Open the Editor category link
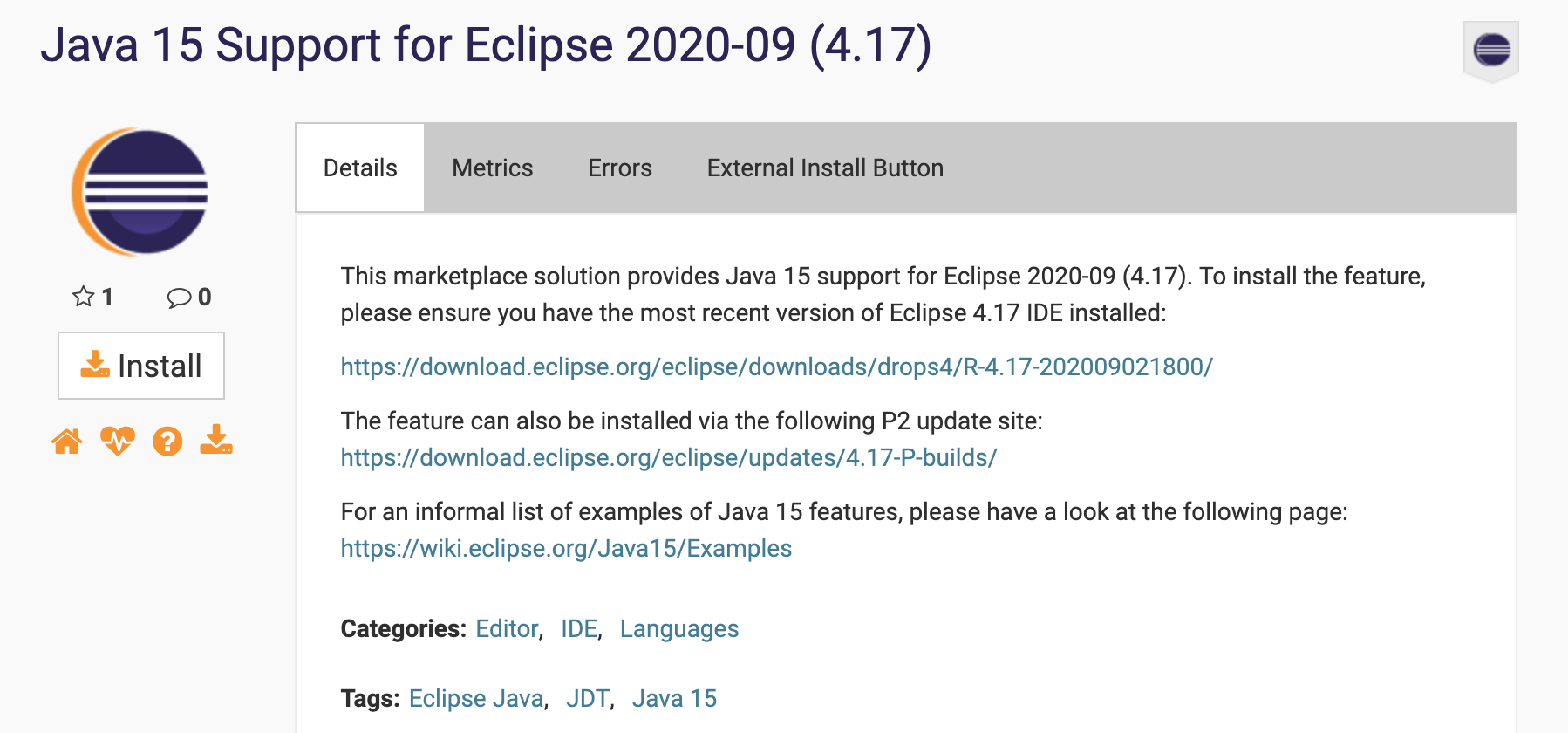1568x733 pixels. coord(506,628)
